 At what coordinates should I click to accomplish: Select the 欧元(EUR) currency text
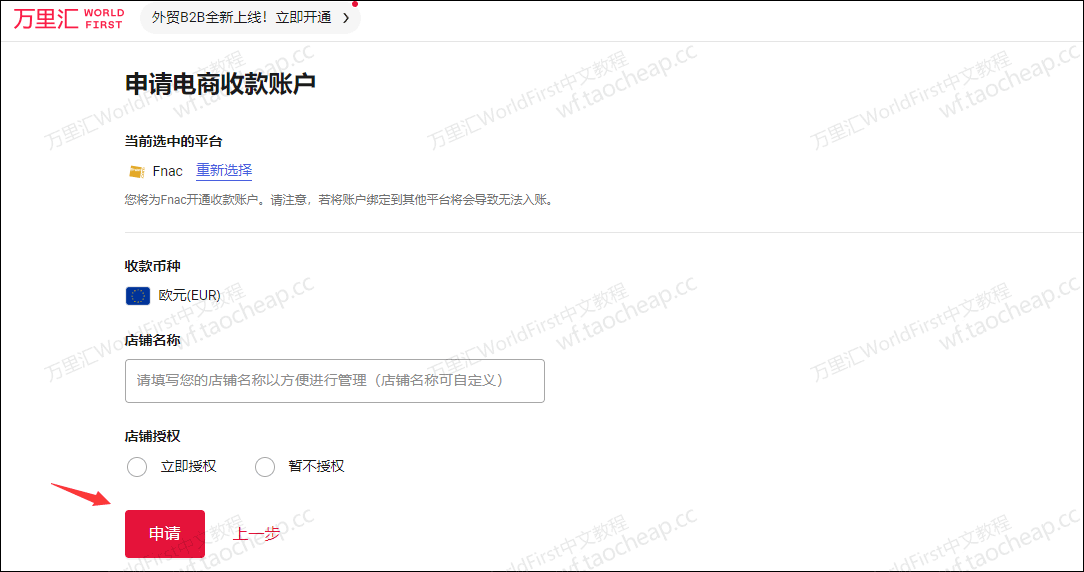coord(189,296)
